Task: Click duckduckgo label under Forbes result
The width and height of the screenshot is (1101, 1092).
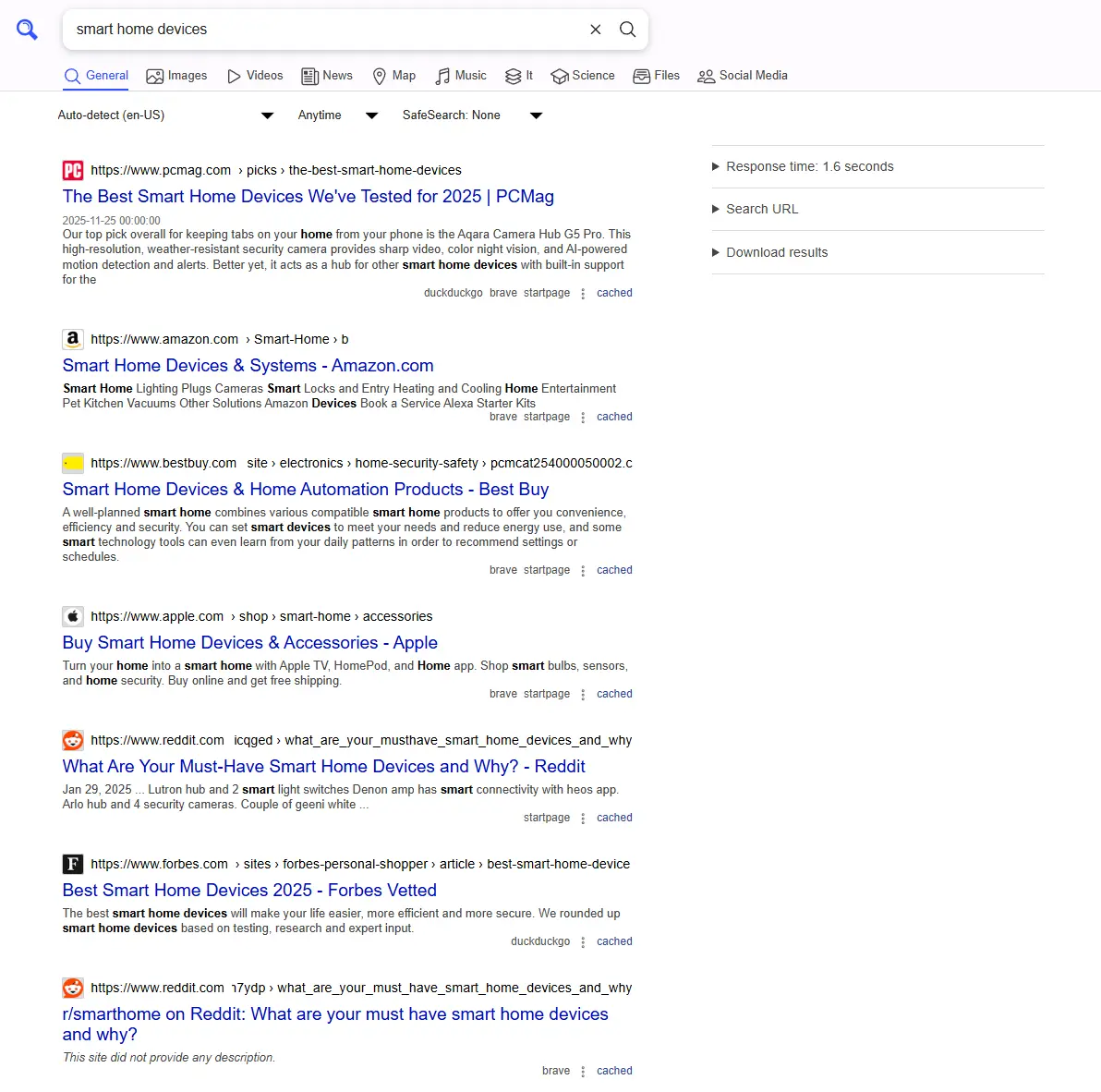Action: pos(540,941)
